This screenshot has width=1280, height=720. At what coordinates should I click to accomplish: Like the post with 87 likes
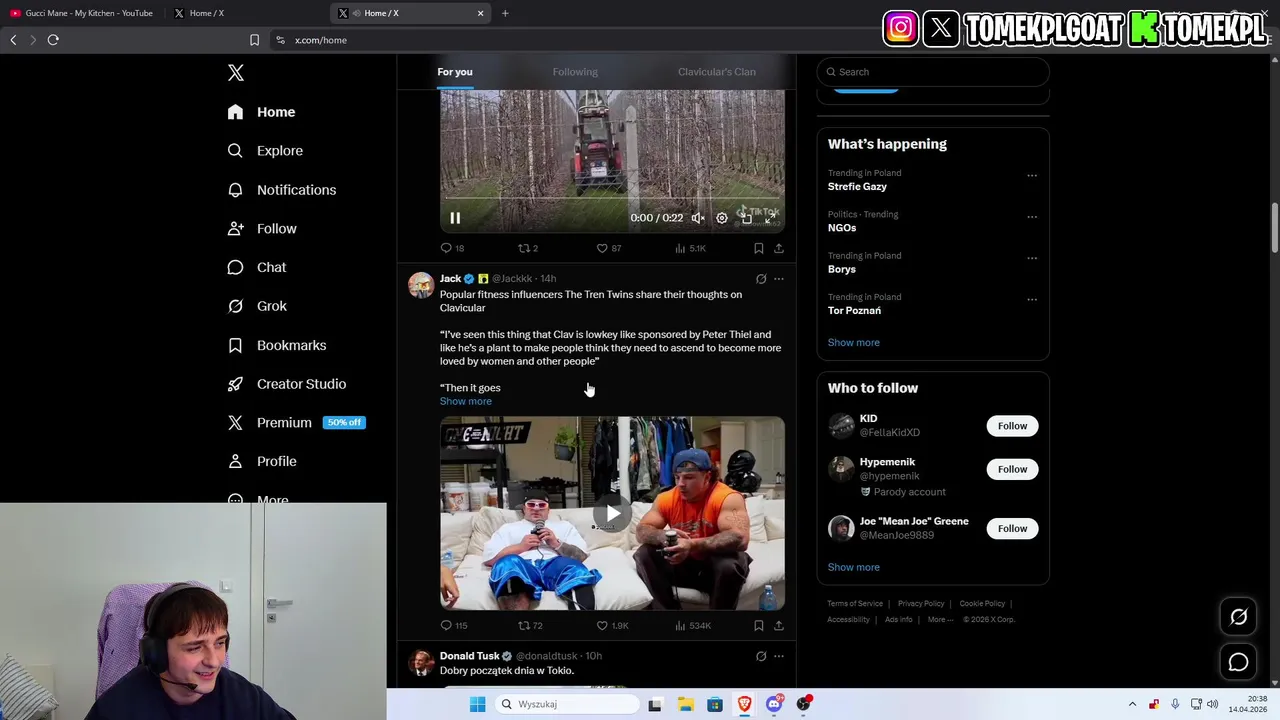[608, 248]
